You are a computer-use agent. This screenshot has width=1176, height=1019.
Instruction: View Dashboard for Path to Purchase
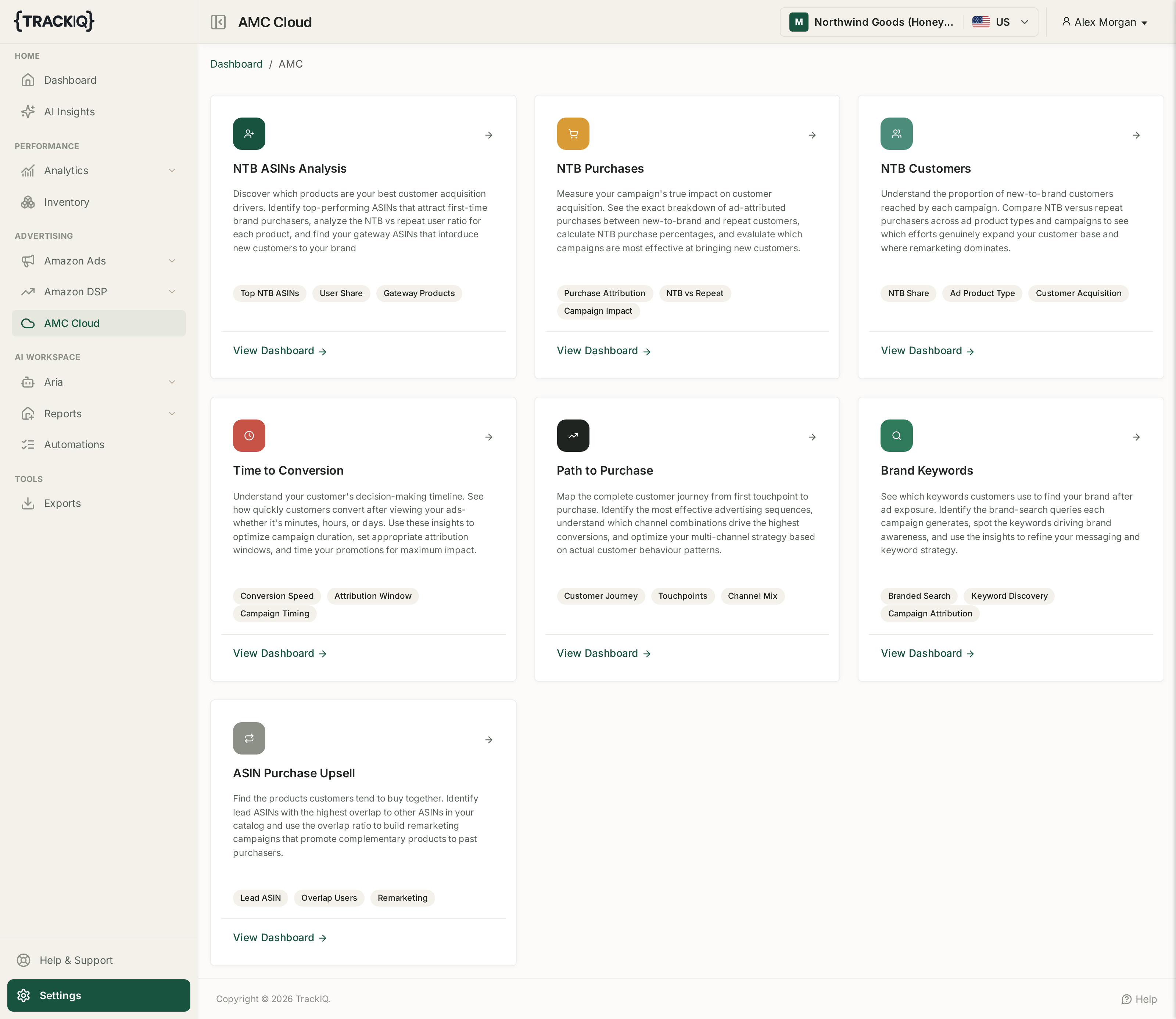pyautogui.click(x=604, y=653)
